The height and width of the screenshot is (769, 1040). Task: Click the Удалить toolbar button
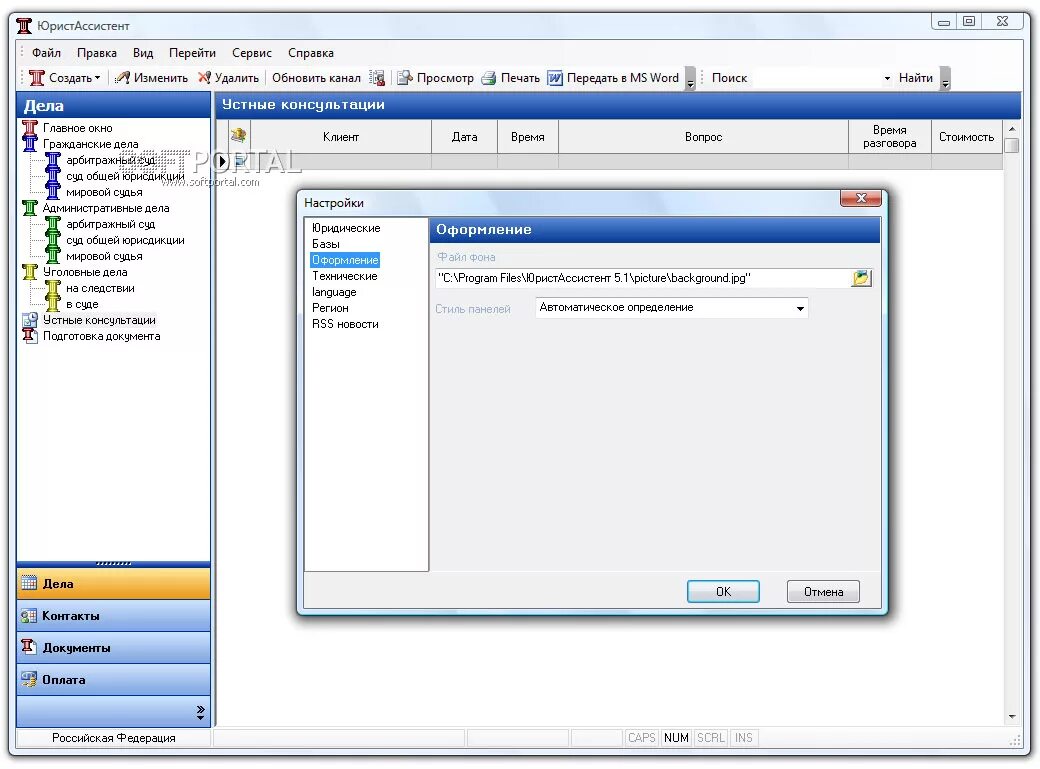(x=229, y=78)
